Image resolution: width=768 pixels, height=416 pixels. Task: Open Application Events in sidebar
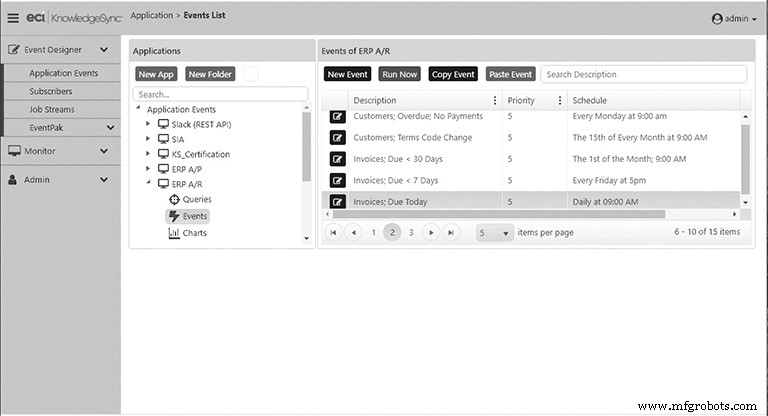[63, 73]
